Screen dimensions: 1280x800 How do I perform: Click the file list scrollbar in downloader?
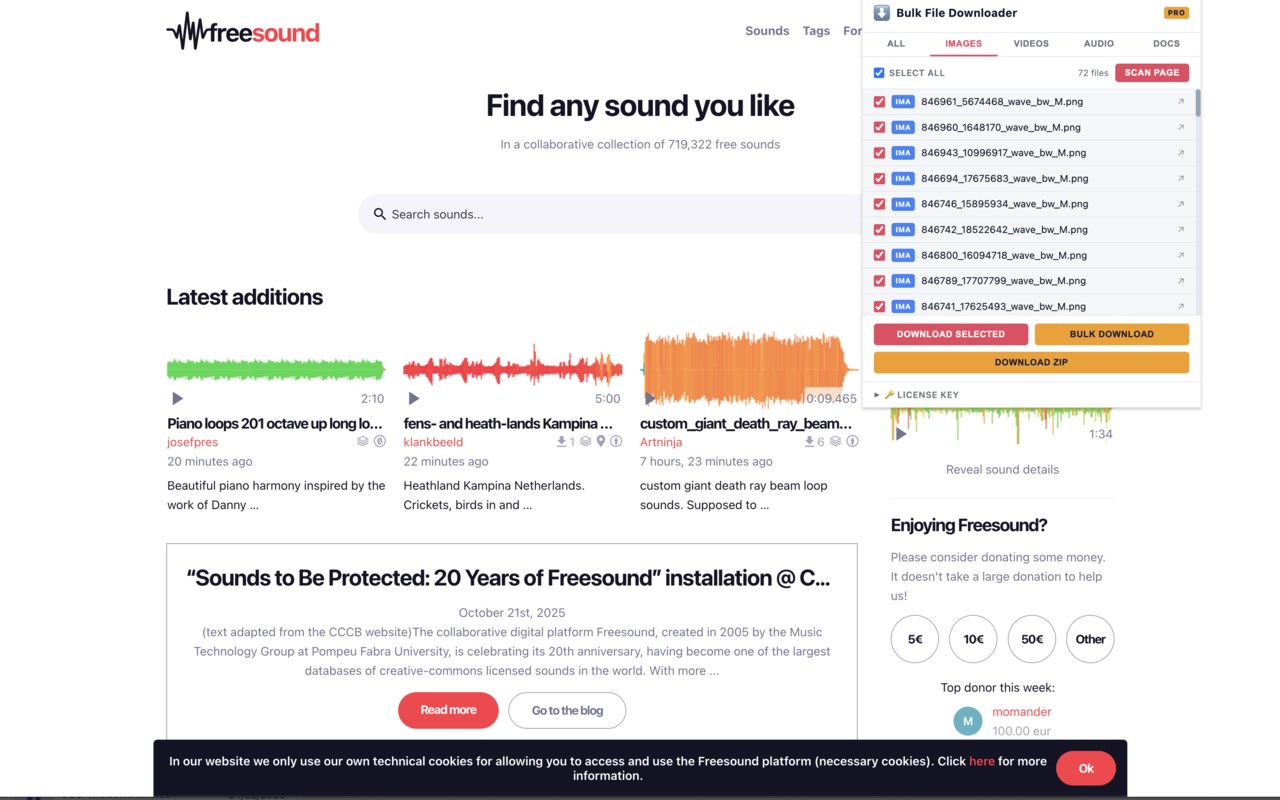pyautogui.click(x=1197, y=103)
